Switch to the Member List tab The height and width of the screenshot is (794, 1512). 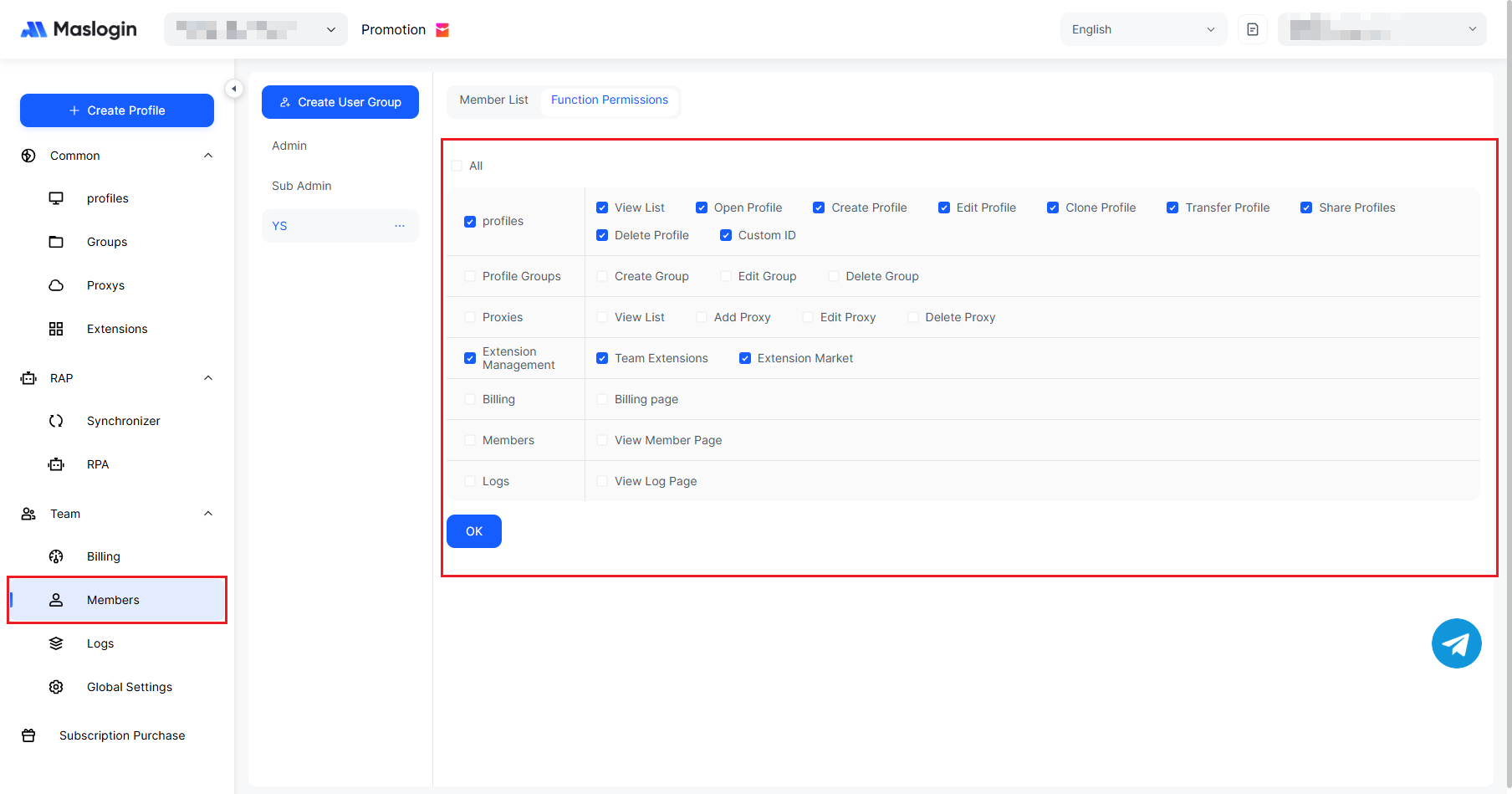coord(493,100)
